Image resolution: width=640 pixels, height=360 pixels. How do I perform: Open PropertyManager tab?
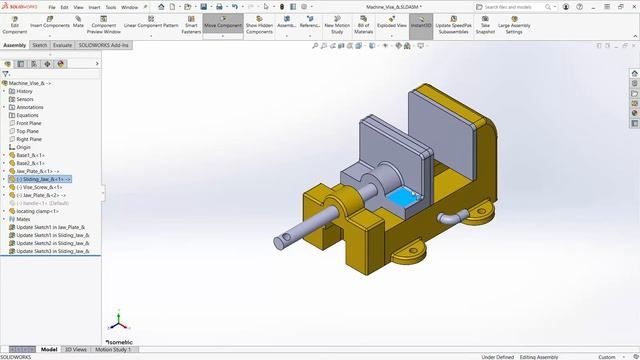(x=21, y=64)
